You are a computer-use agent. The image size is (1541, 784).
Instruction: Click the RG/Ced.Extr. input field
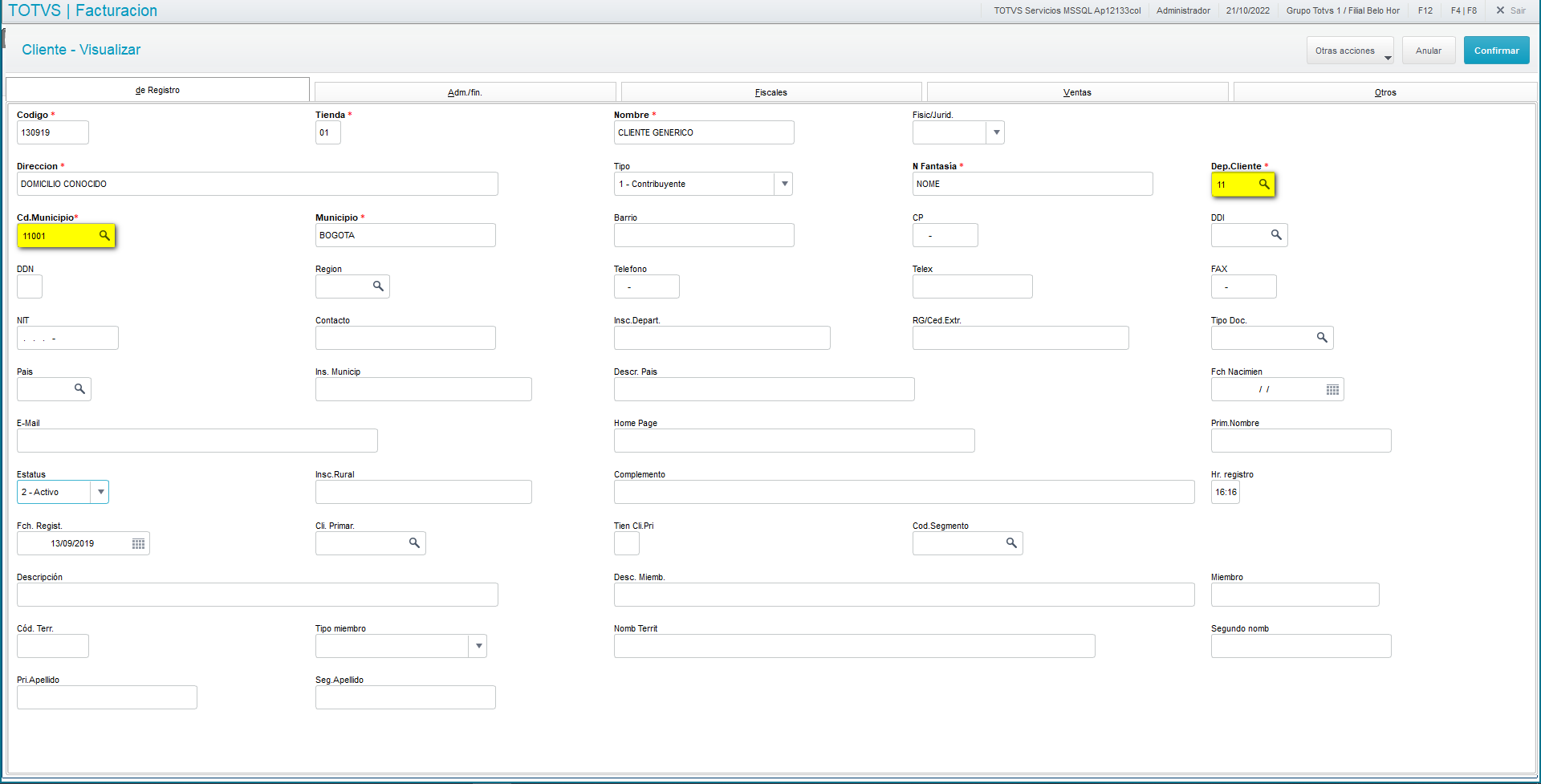coord(1021,338)
